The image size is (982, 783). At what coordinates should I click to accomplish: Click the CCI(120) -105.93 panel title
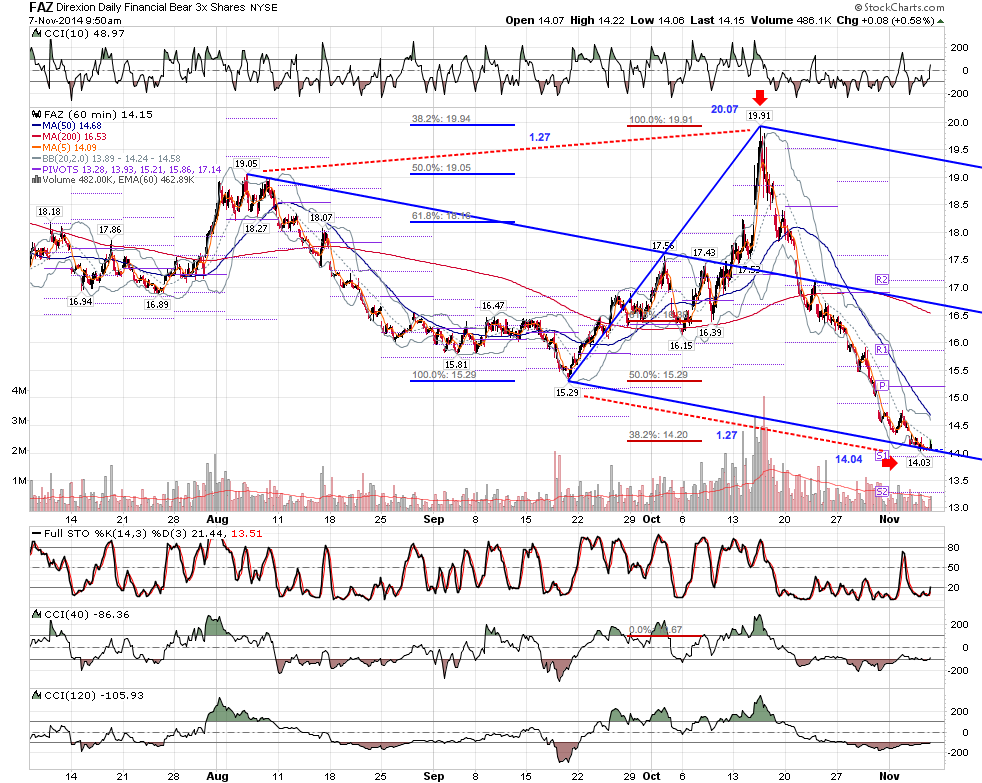point(94,695)
